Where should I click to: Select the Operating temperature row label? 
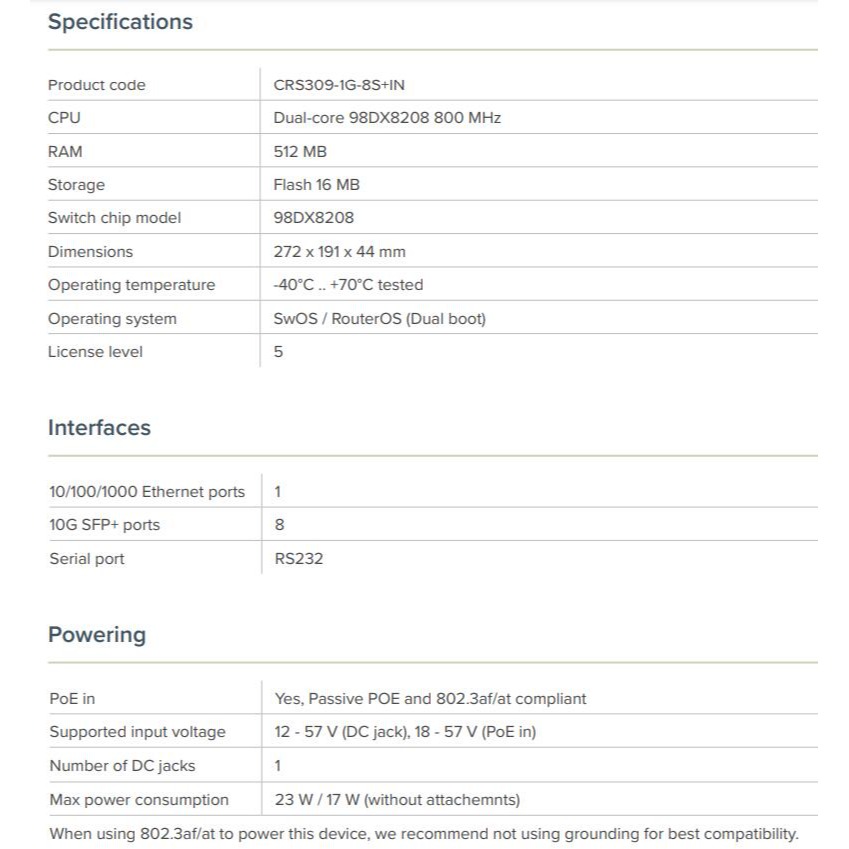pyautogui.click(x=131, y=285)
